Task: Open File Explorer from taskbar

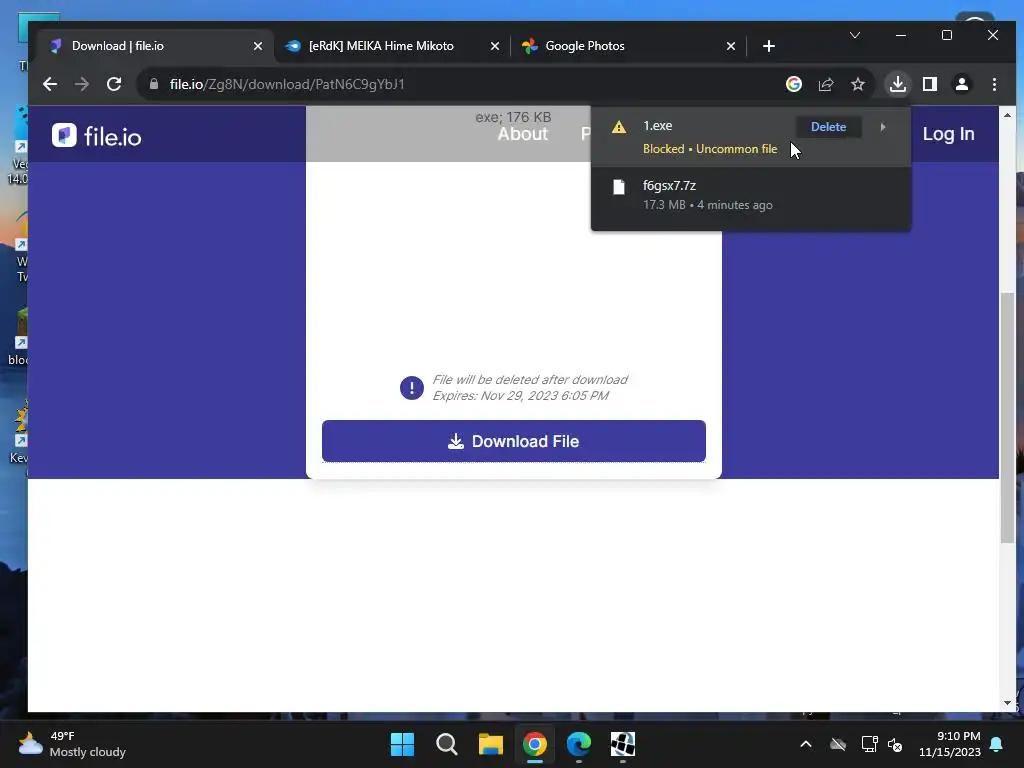Action: coord(490,744)
